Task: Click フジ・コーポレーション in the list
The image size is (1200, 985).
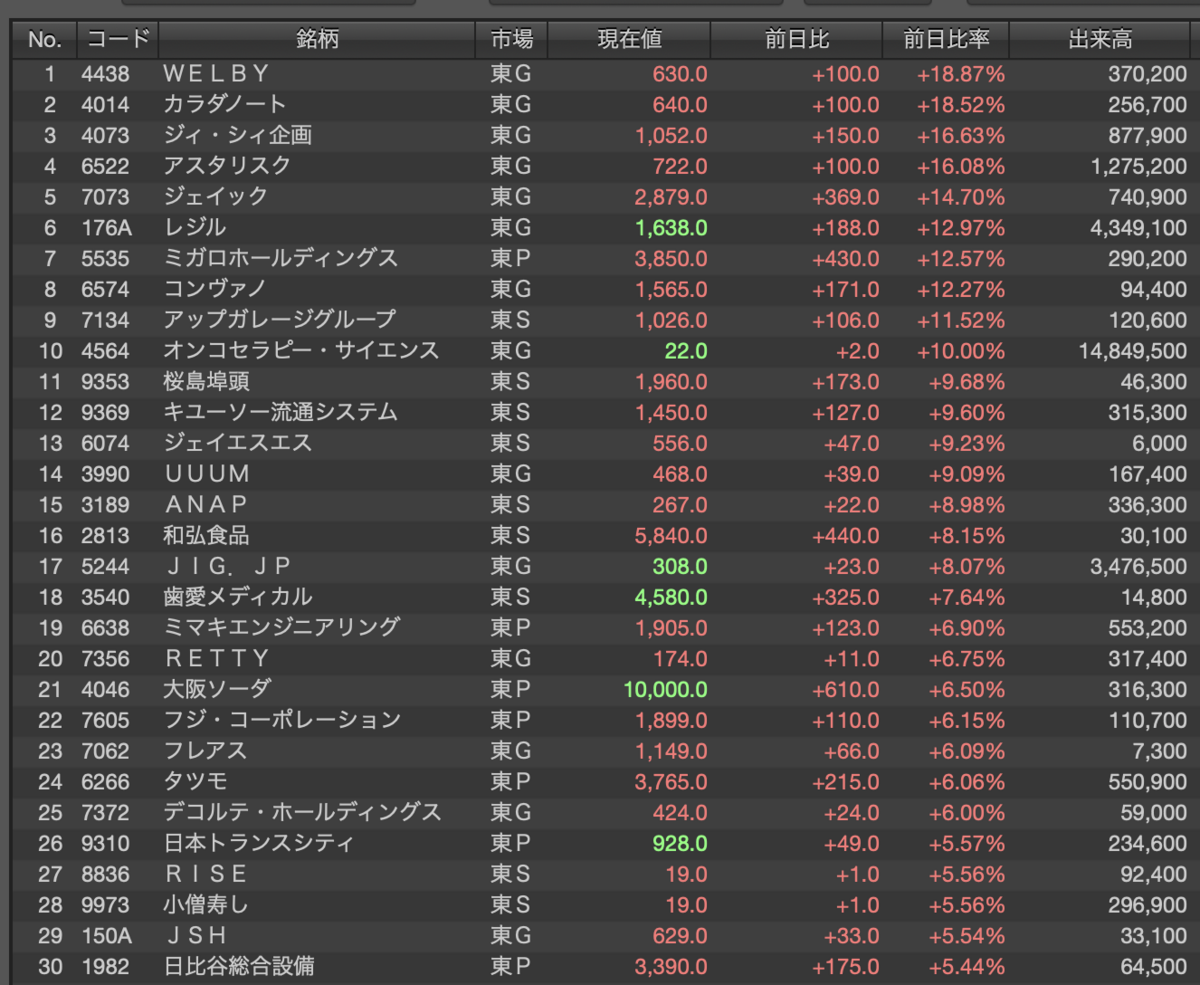Action: coord(281,720)
